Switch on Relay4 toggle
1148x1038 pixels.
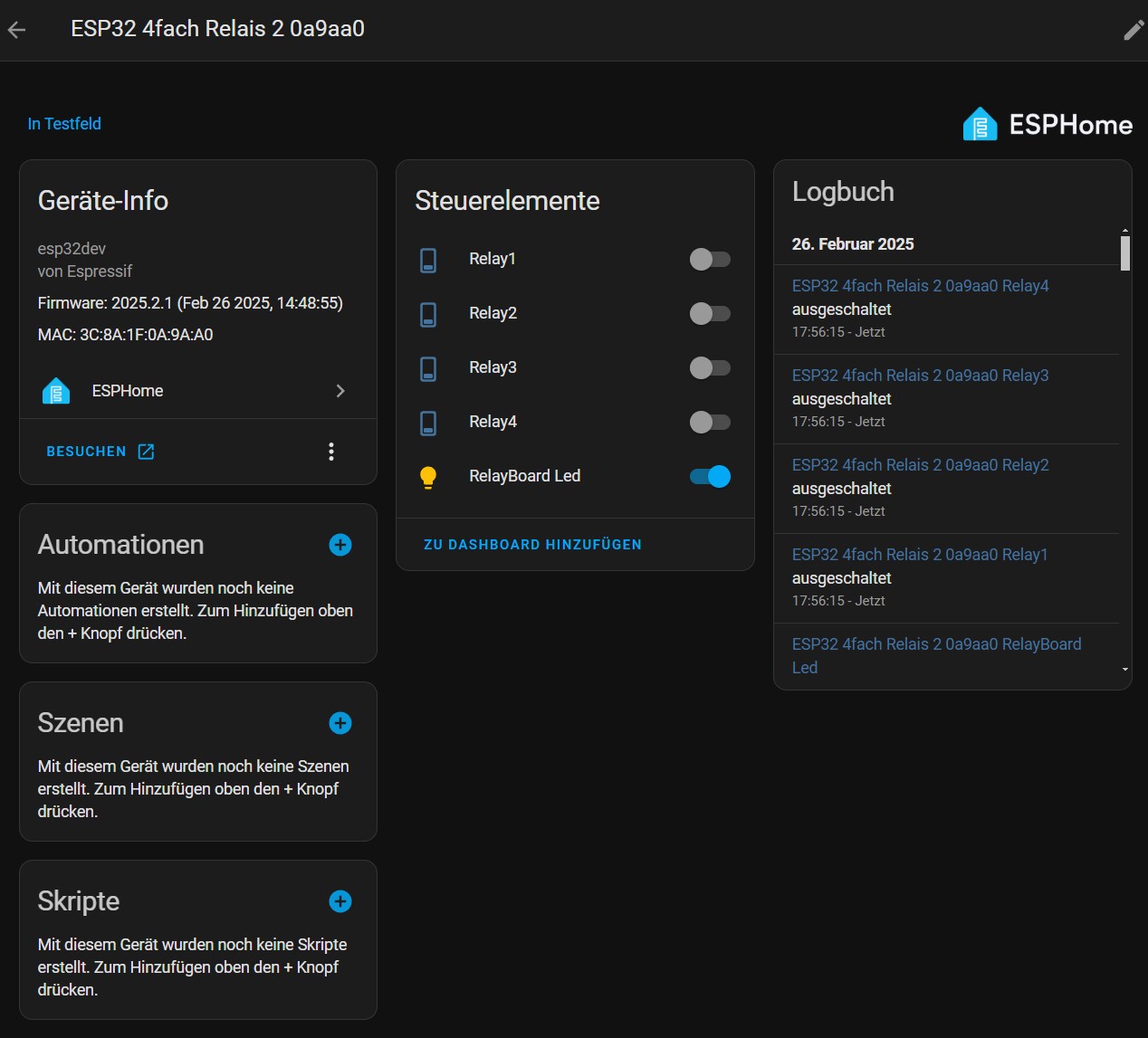pyautogui.click(x=710, y=423)
